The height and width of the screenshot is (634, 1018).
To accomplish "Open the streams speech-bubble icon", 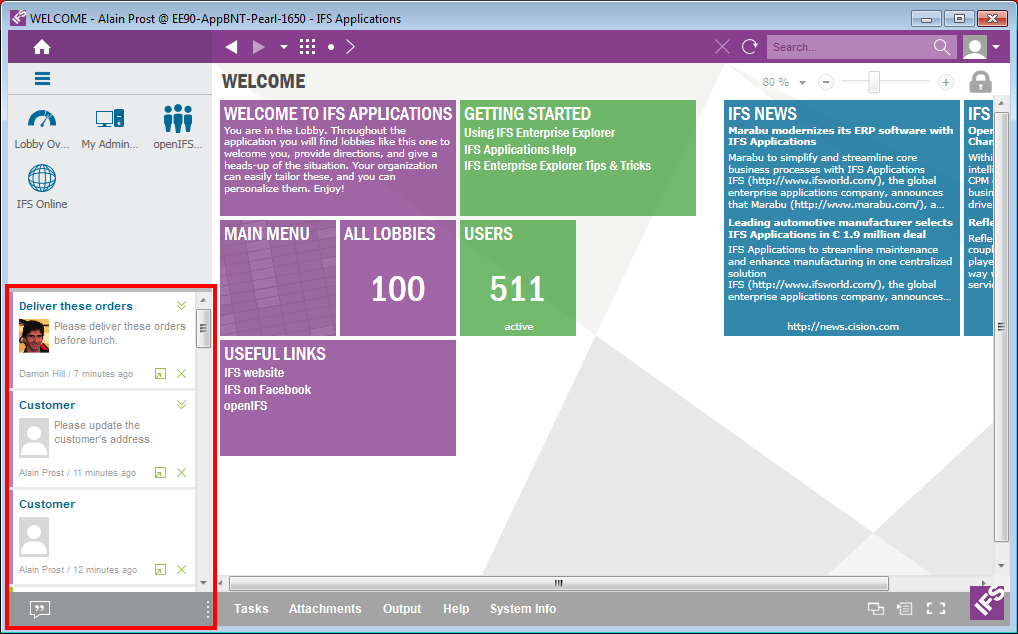I will point(40,609).
